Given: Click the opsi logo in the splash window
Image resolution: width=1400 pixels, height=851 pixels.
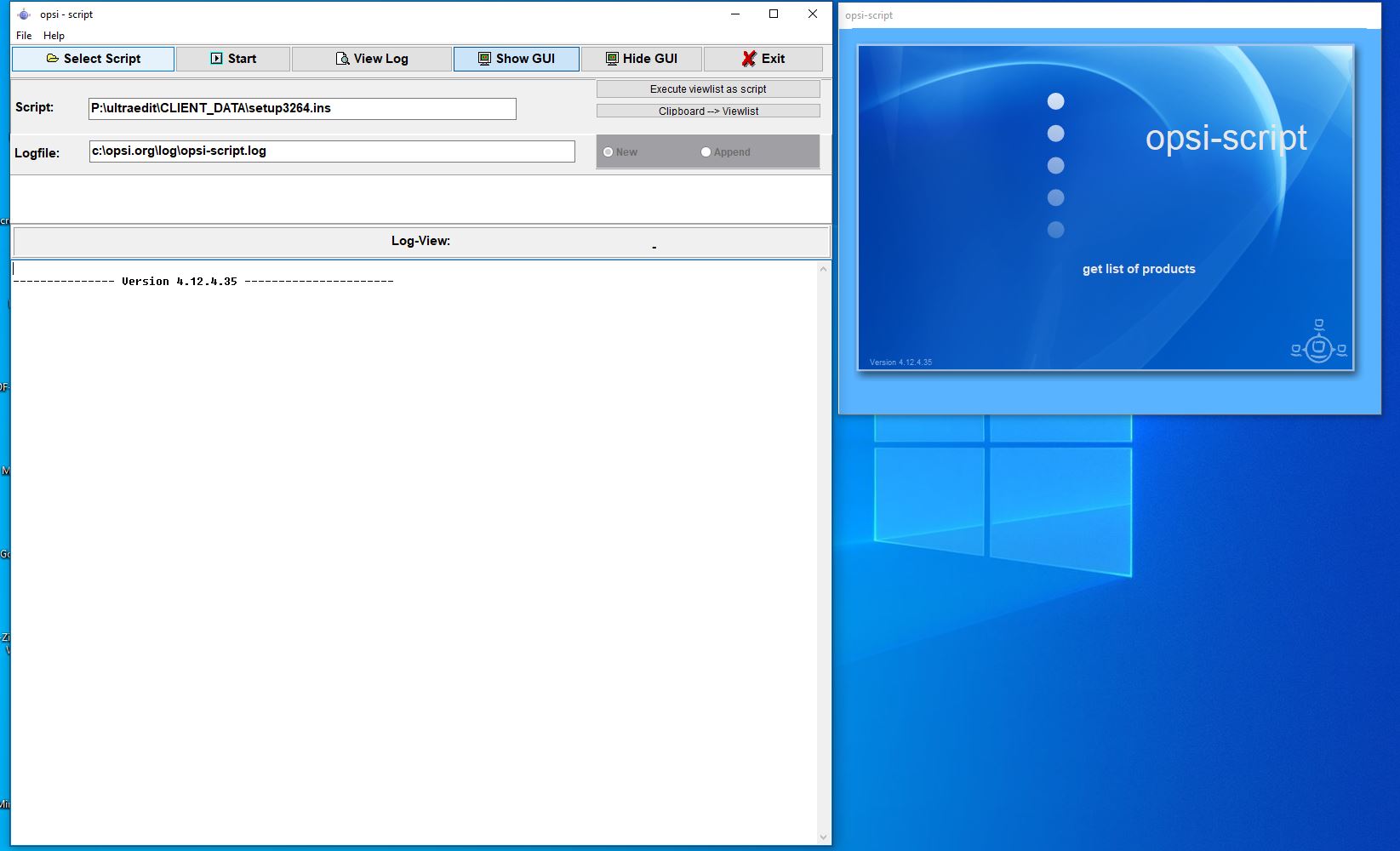Looking at the screenshot, I should (x=1318, y=341).
